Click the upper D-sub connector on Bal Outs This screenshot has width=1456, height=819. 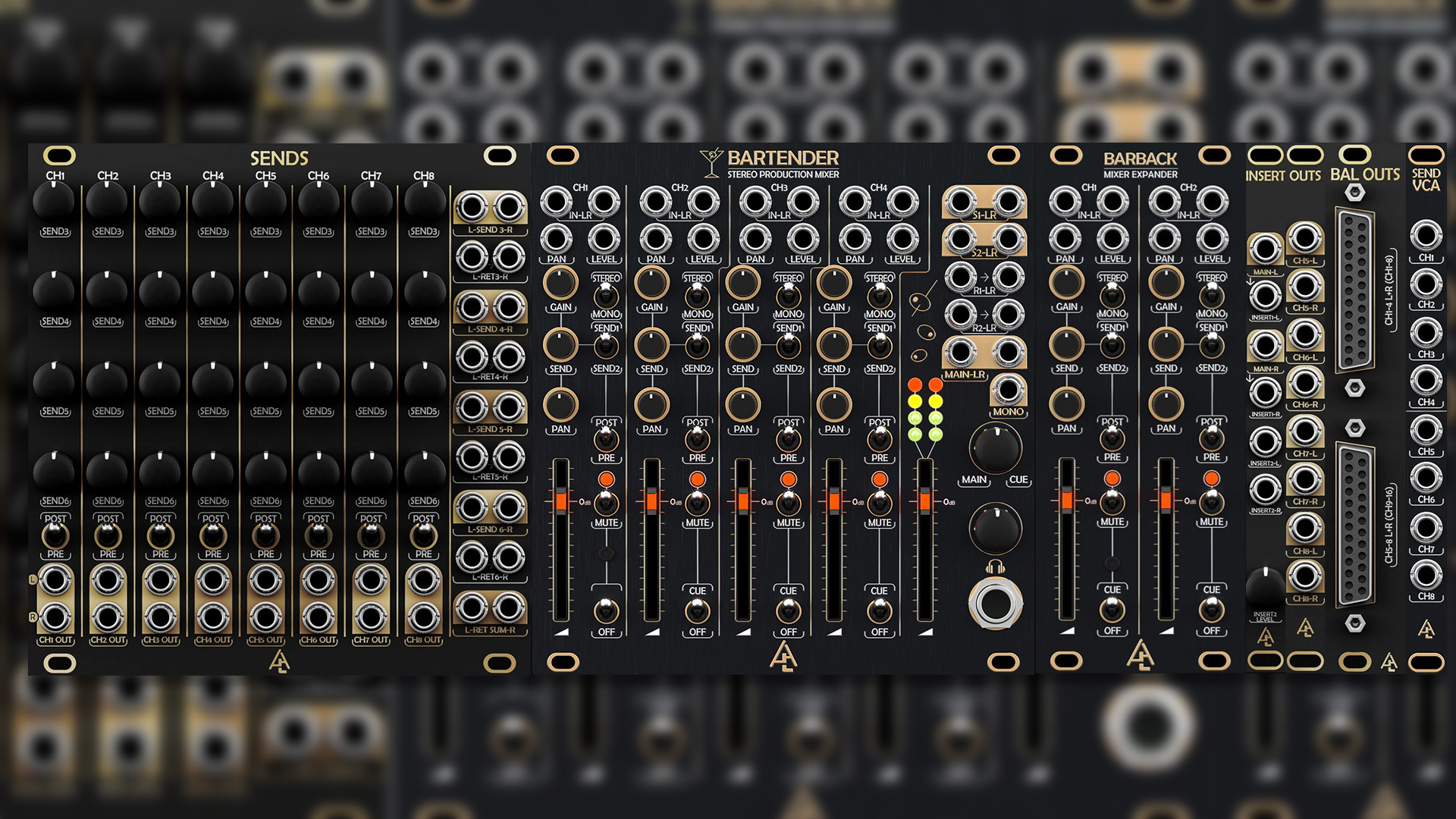pyautogui.click(x=1355, y=291)
